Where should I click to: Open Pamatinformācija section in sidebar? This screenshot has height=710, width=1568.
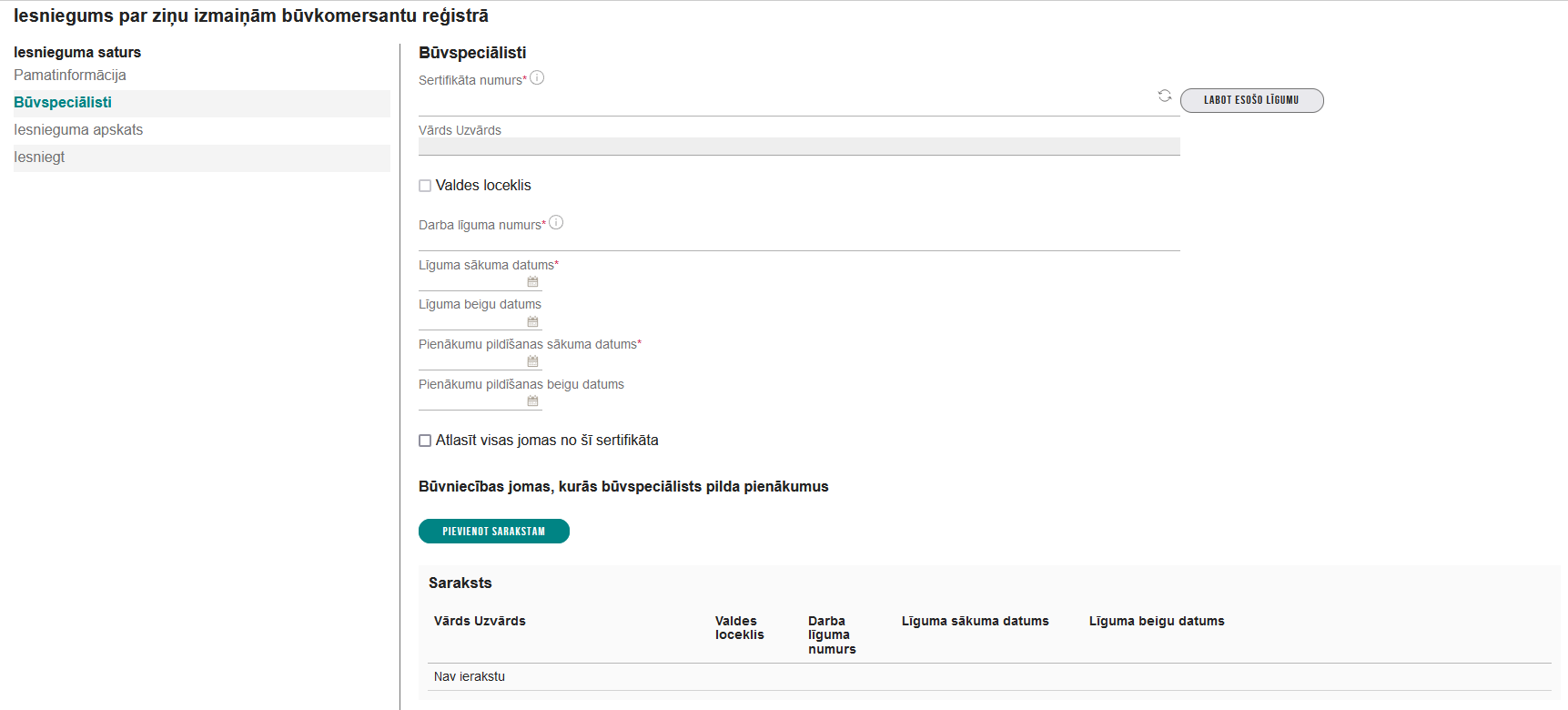[x=70, y=76]
